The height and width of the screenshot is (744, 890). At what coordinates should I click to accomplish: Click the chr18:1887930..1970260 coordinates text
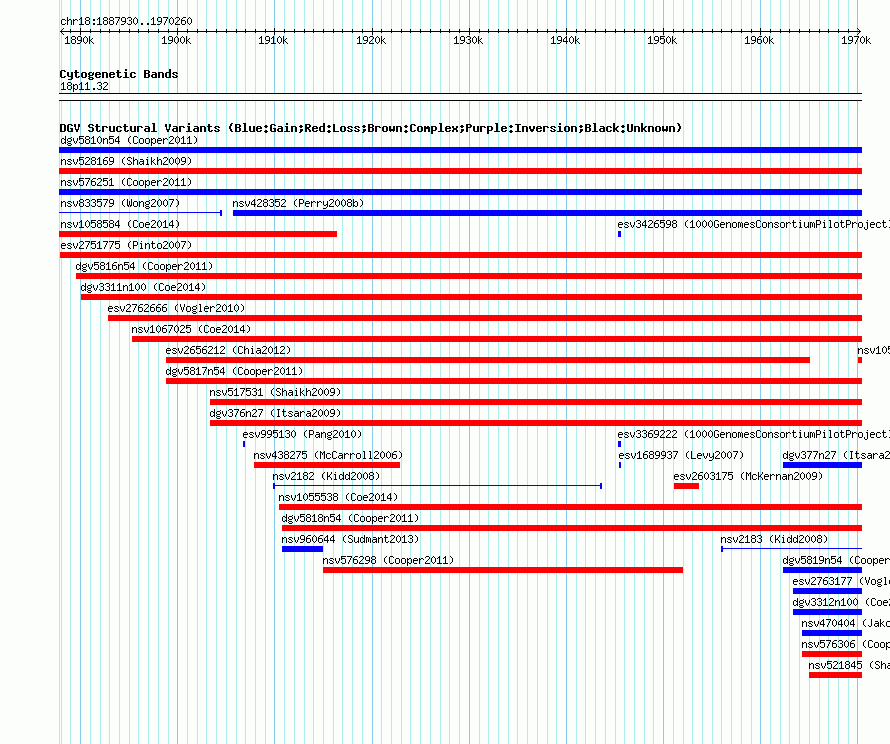(x=126, y=21)
